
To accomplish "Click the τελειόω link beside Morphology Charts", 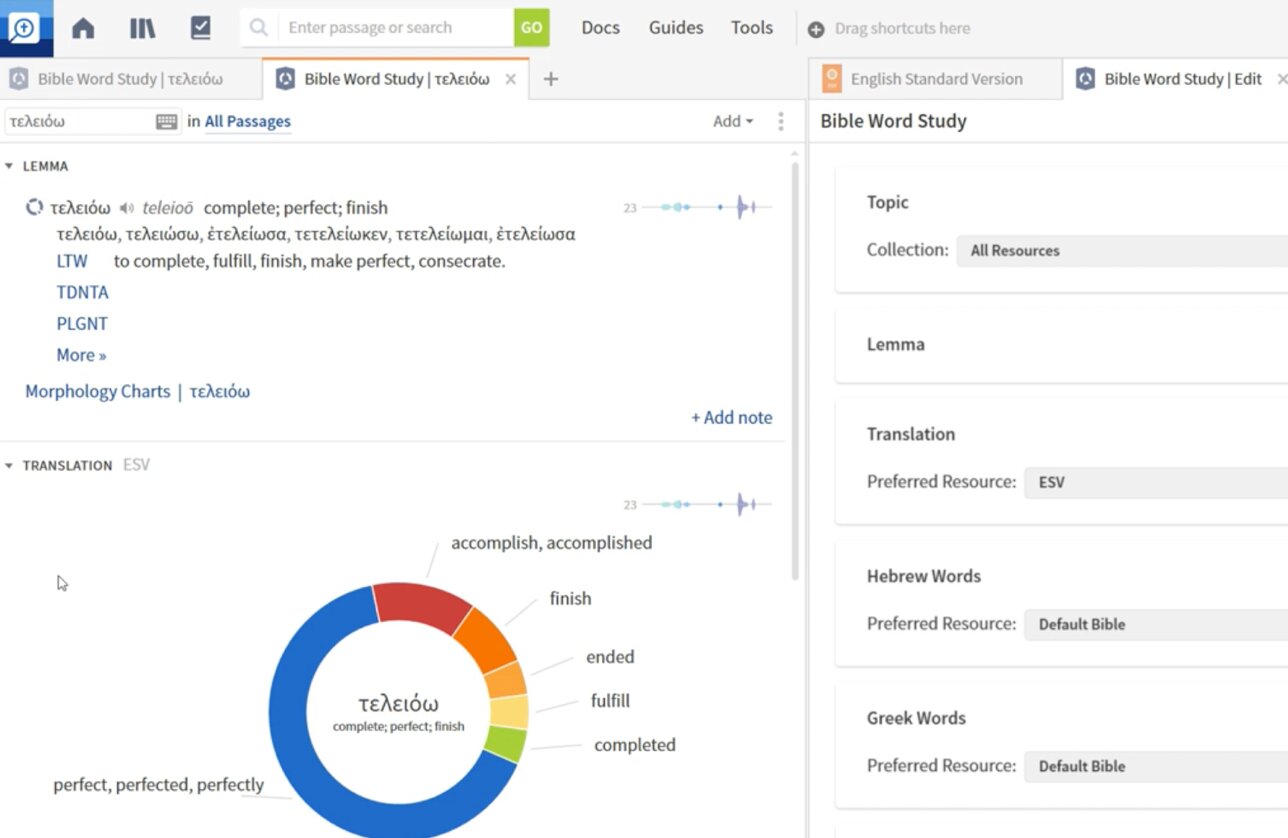I will [219, 391].
